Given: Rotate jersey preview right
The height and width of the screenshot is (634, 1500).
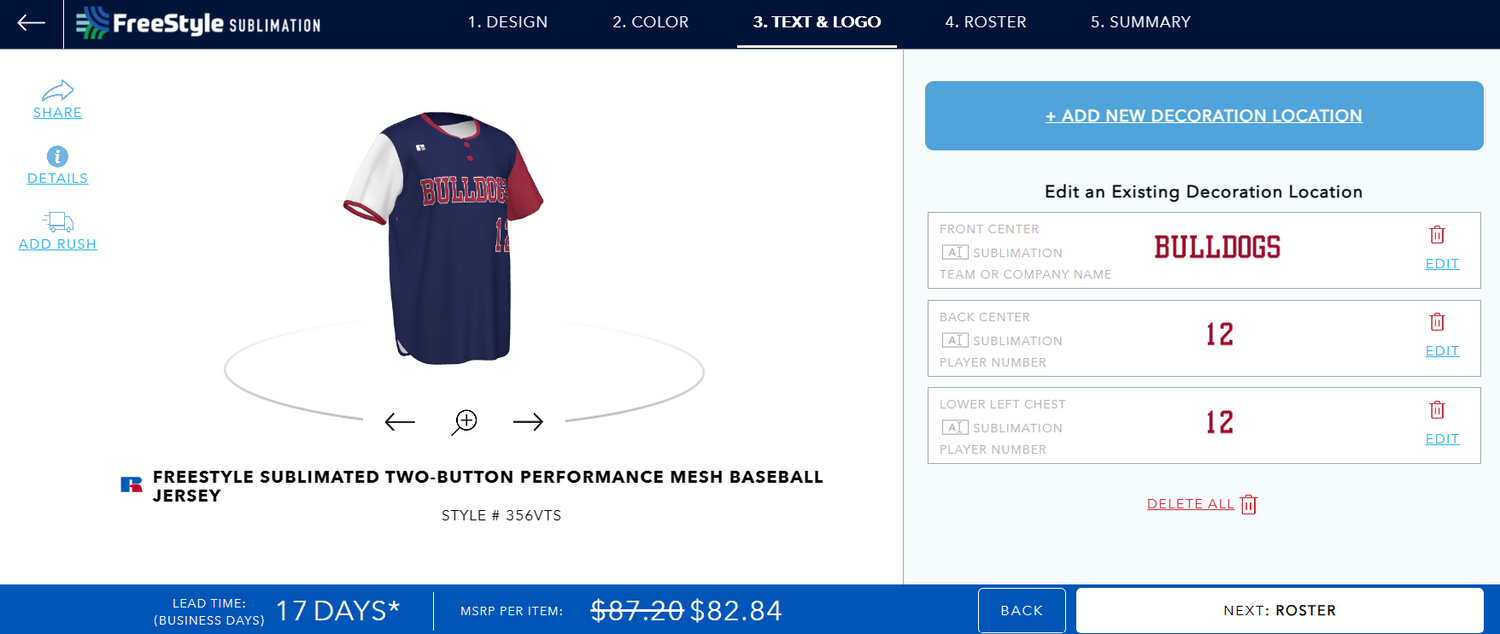Looking at the screenshot, I should [x=528, y=422].
